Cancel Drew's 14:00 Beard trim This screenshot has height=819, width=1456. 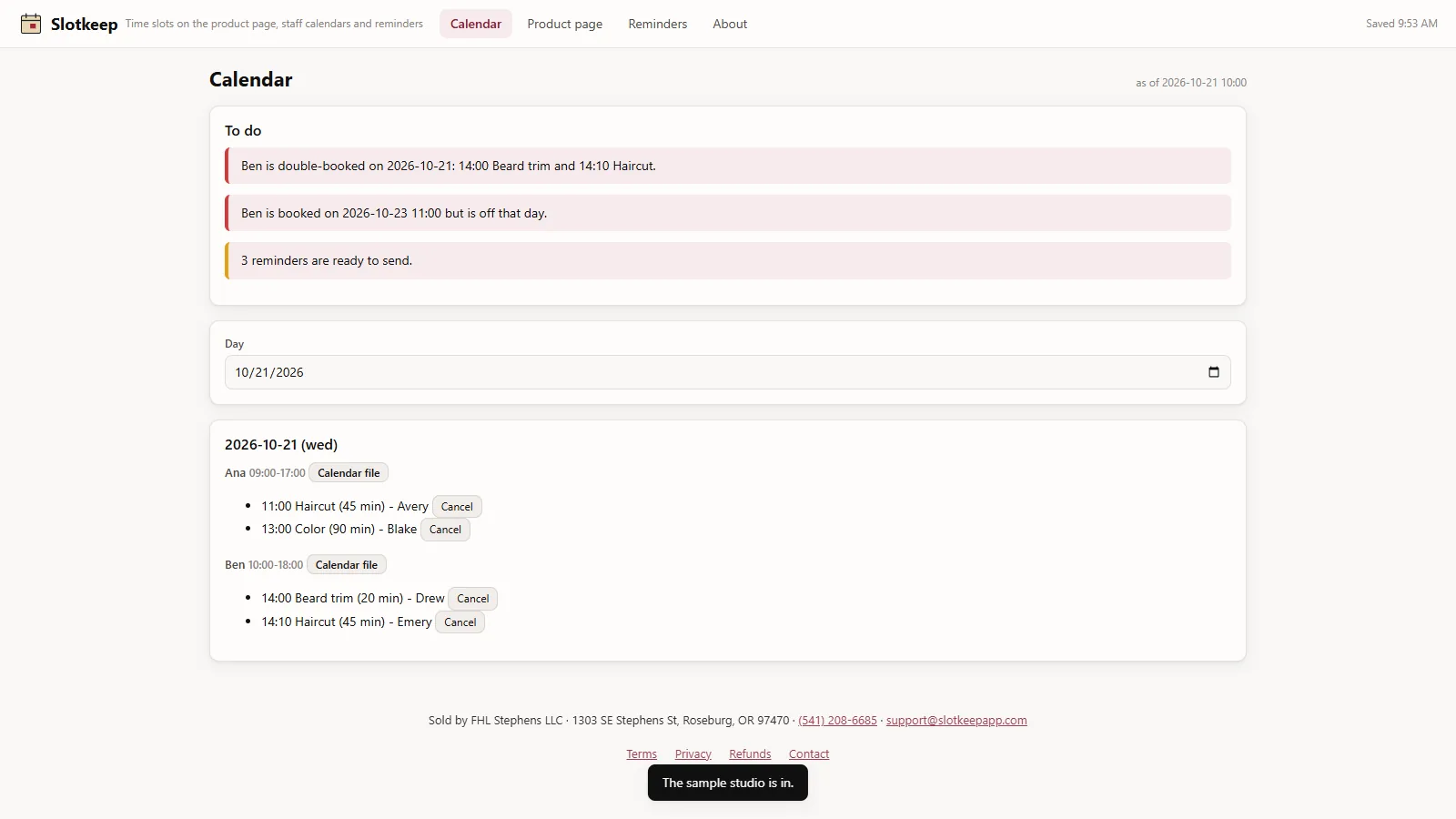(472, 599)
